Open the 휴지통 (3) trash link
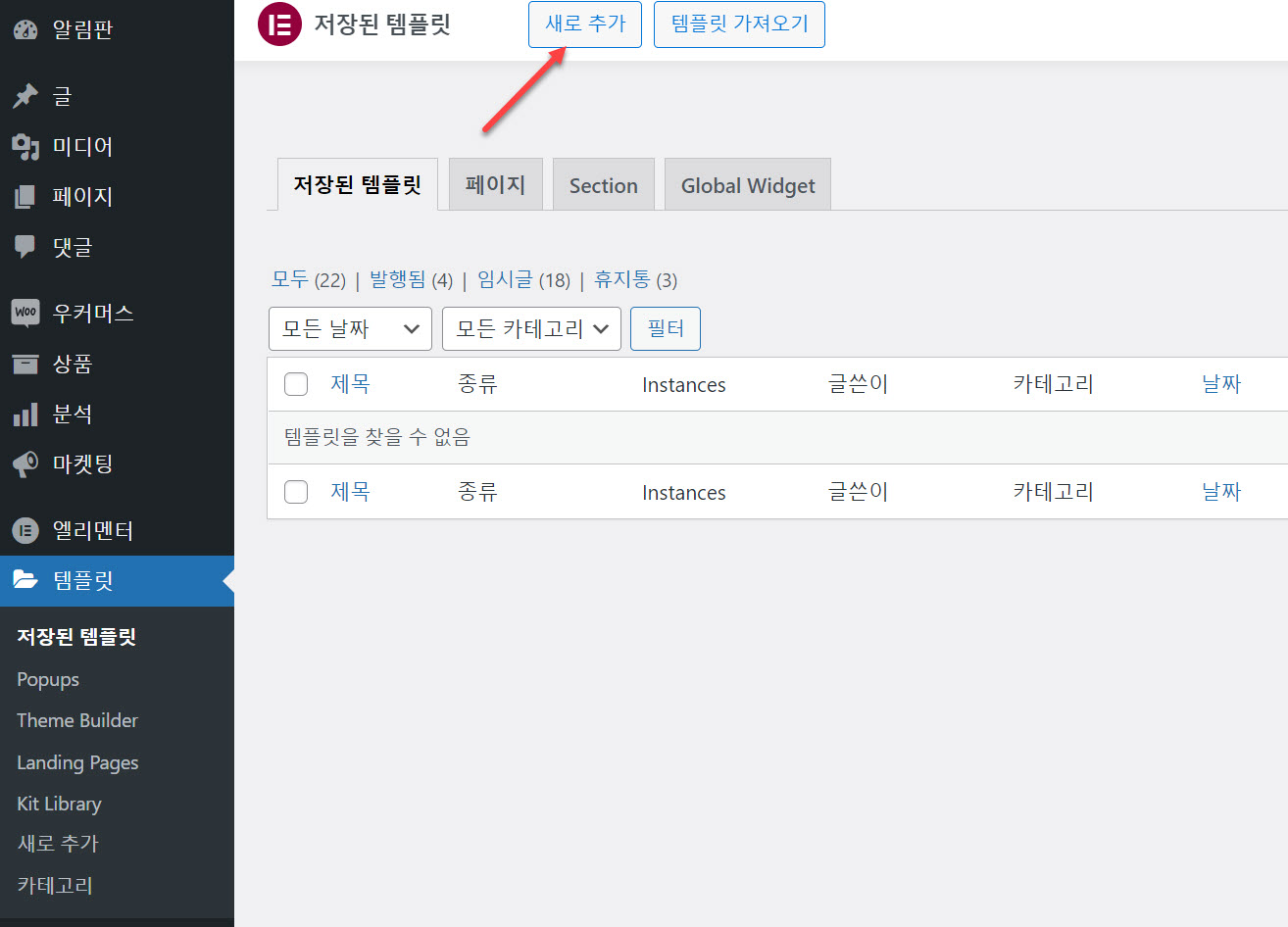Screen dimensions: 1288x927 click(635, 279)
